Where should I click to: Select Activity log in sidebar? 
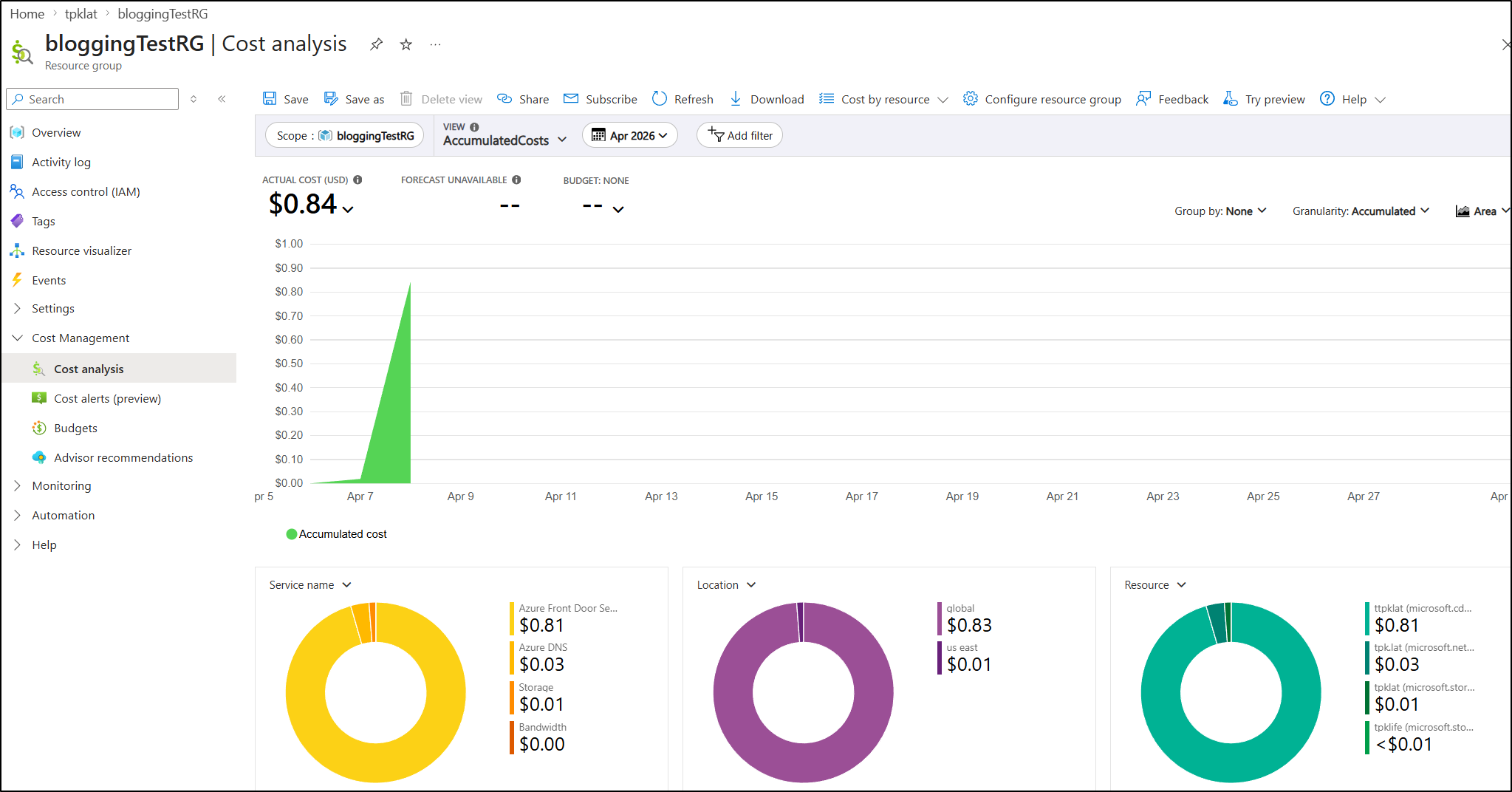61,163
